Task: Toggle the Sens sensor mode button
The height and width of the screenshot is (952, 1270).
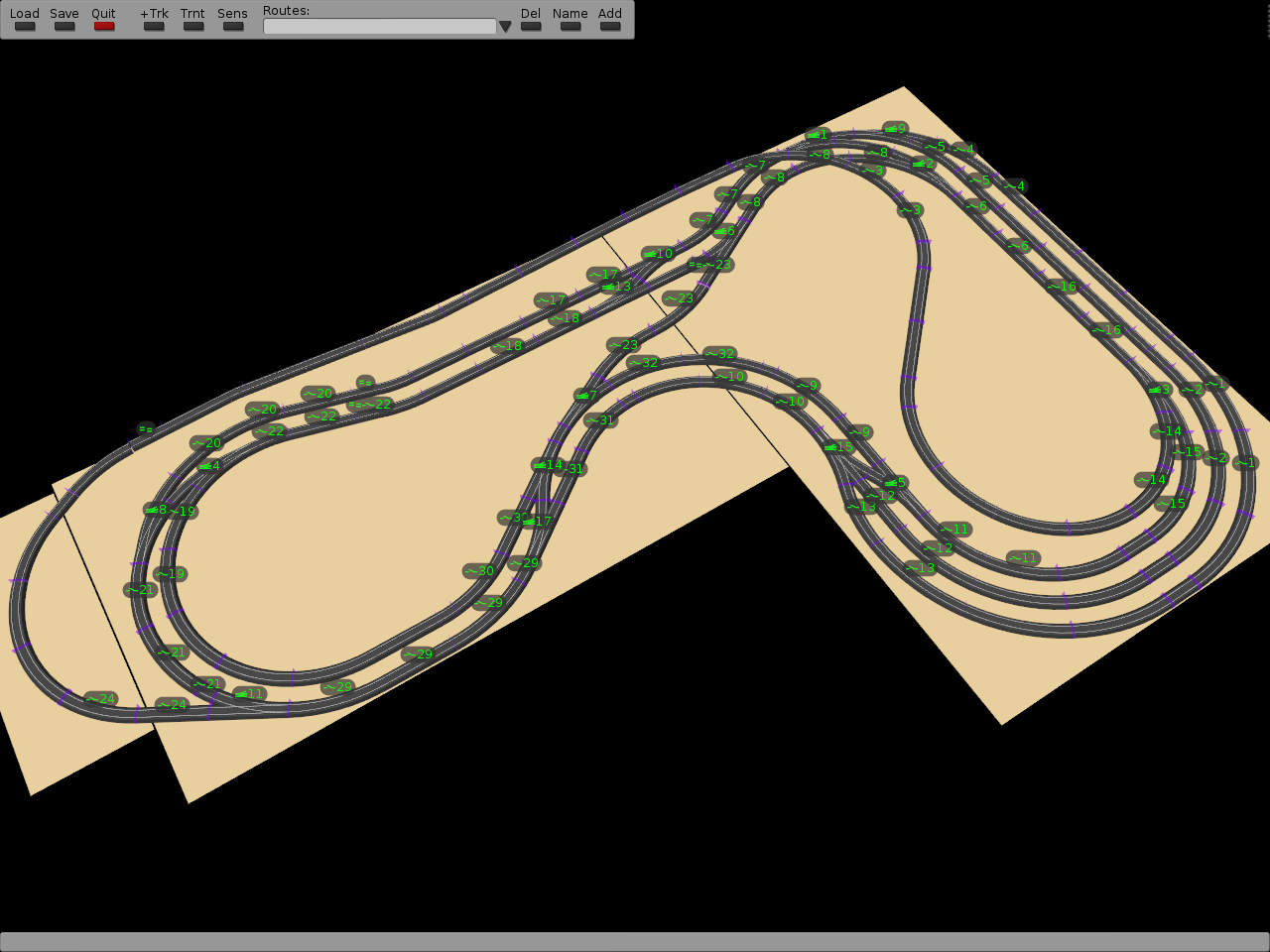Action: [x=233, y=26]
